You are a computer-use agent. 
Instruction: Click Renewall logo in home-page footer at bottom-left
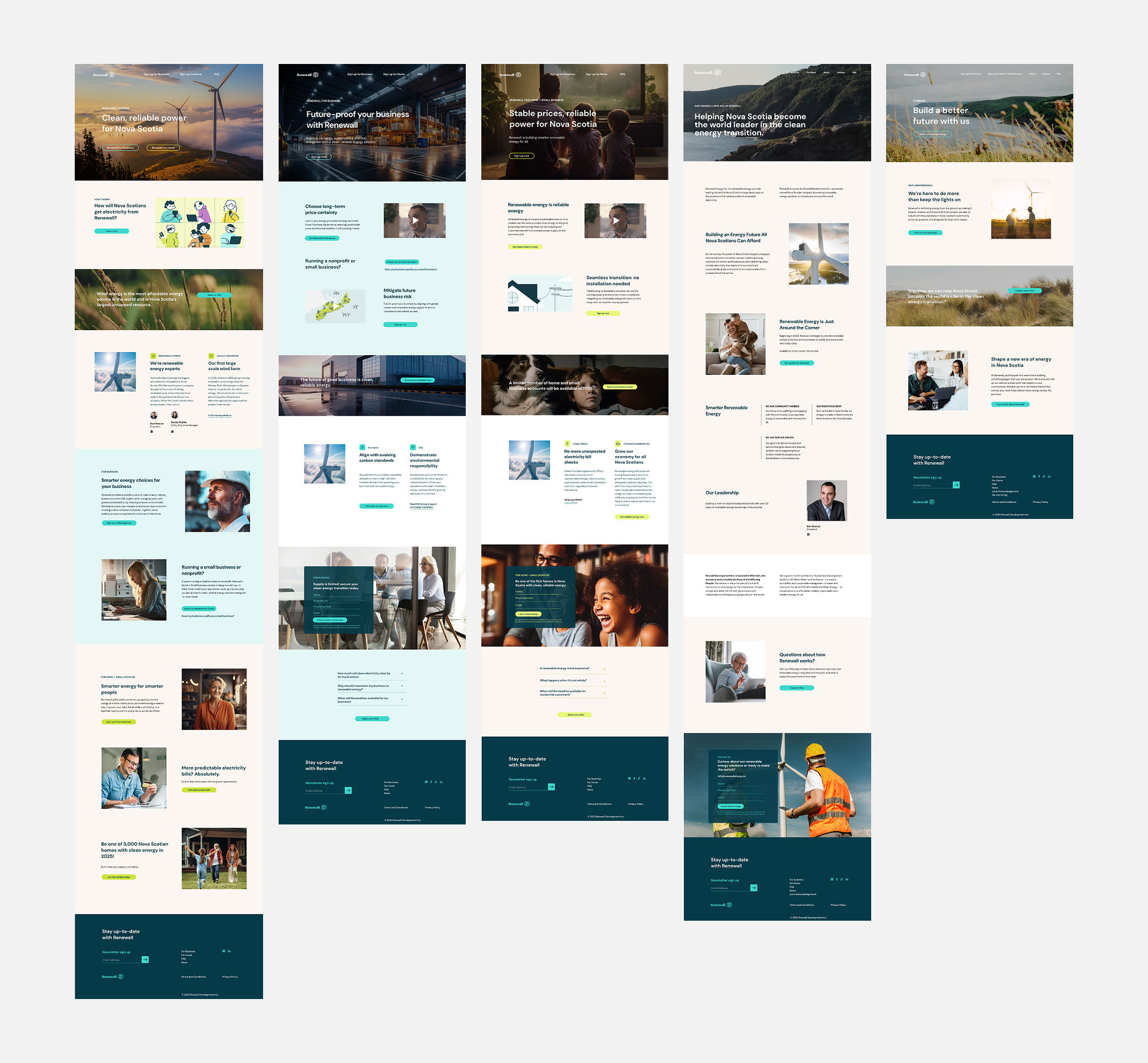coord(112,977)
